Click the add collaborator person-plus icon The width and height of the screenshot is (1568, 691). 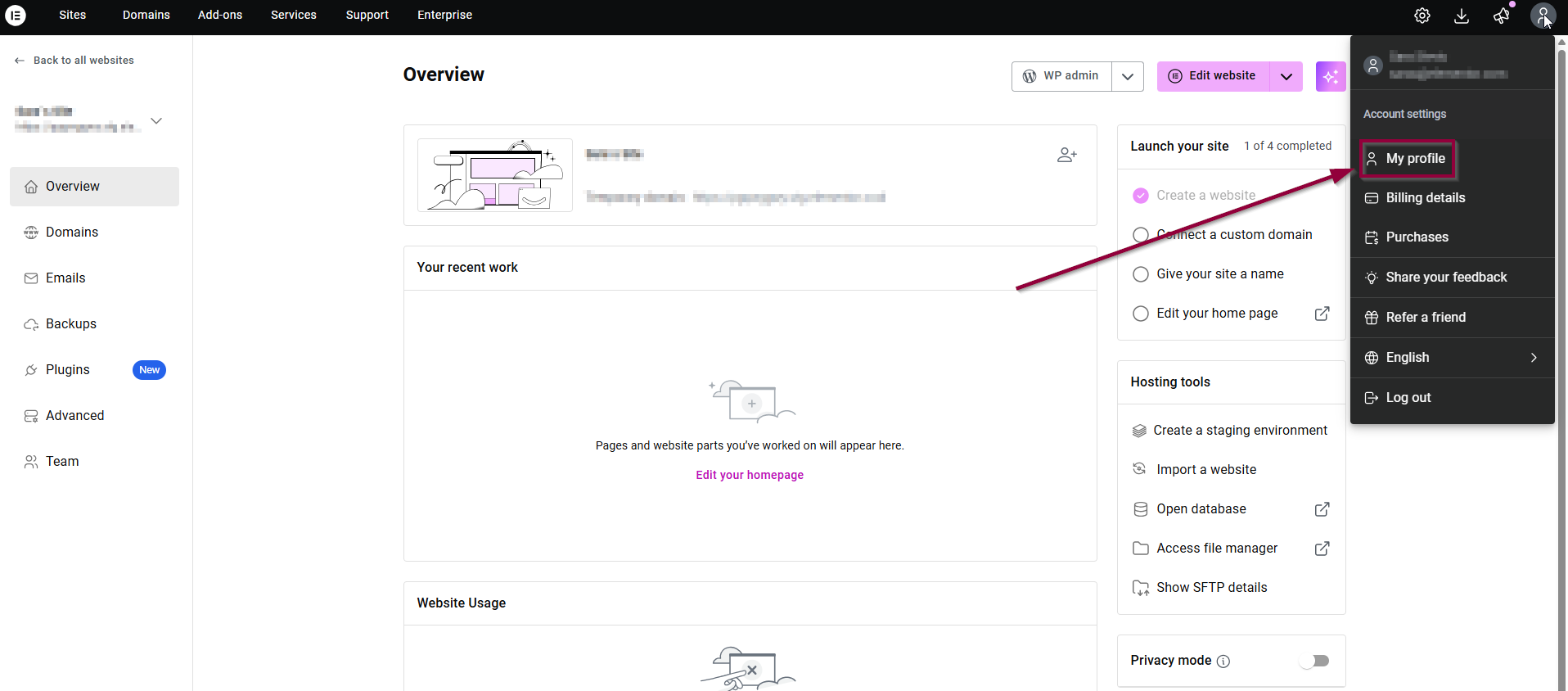(1066, 155)
